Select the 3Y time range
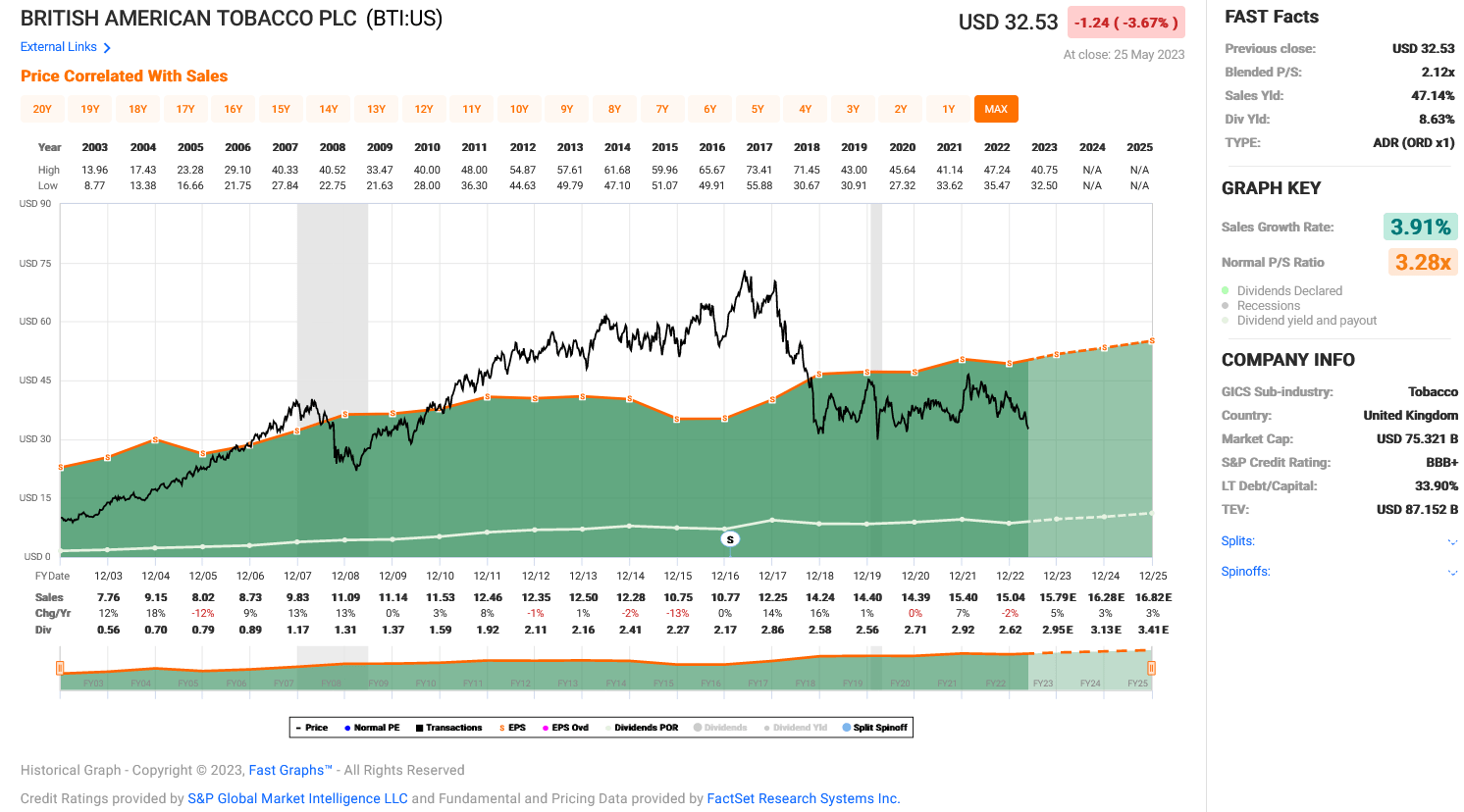The image size is (1464, 812). [853, 109]
